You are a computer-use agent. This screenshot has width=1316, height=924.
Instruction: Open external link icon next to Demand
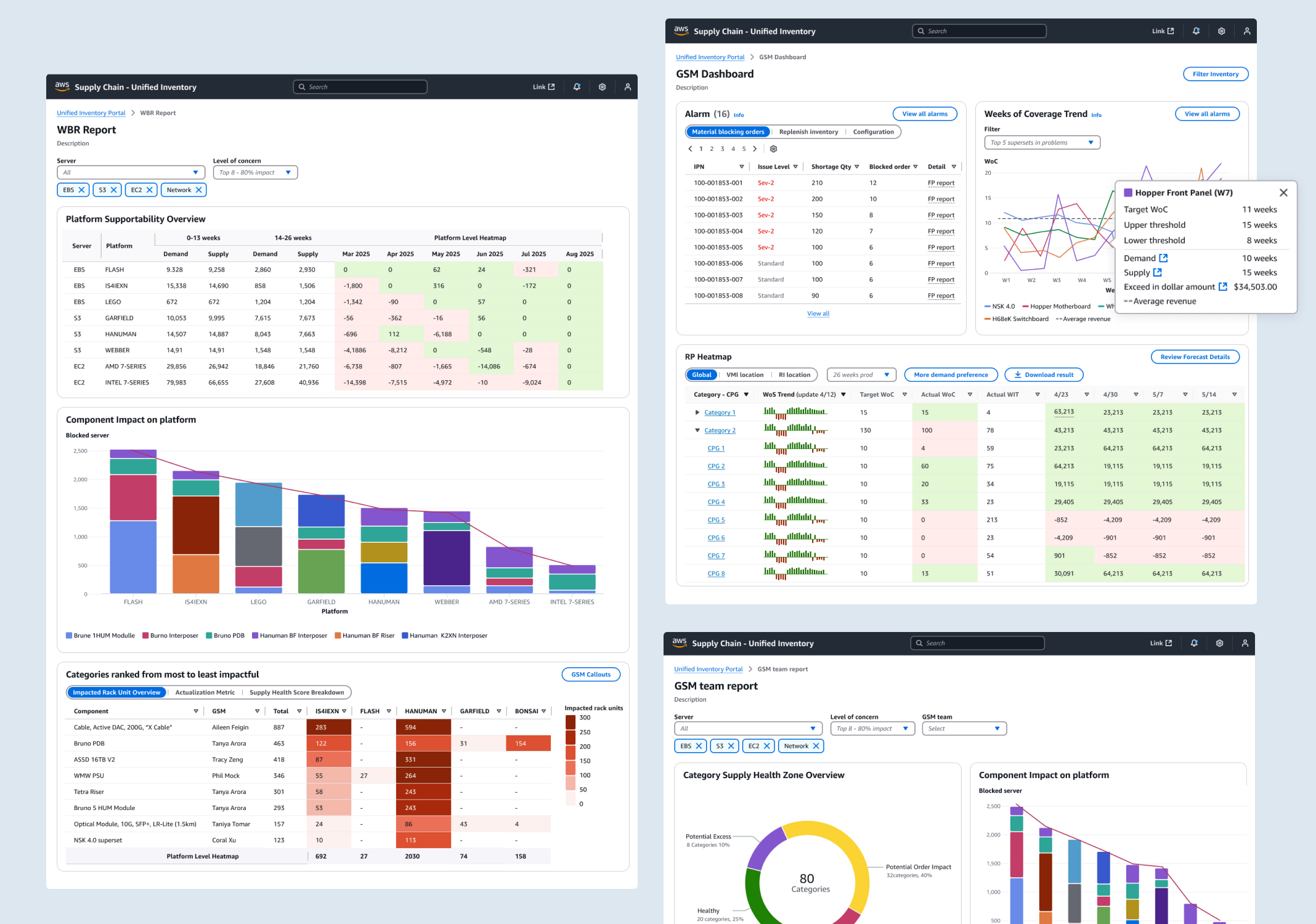click(1163, 258)
